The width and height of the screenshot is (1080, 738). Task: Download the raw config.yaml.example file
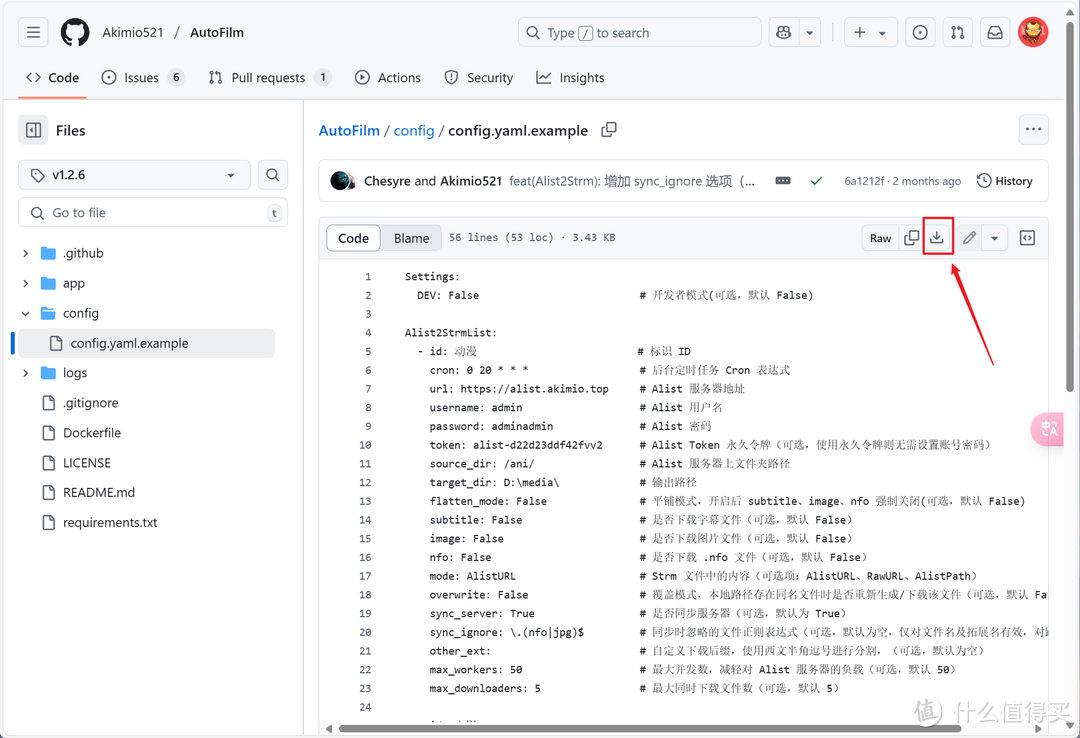(937, 238)
